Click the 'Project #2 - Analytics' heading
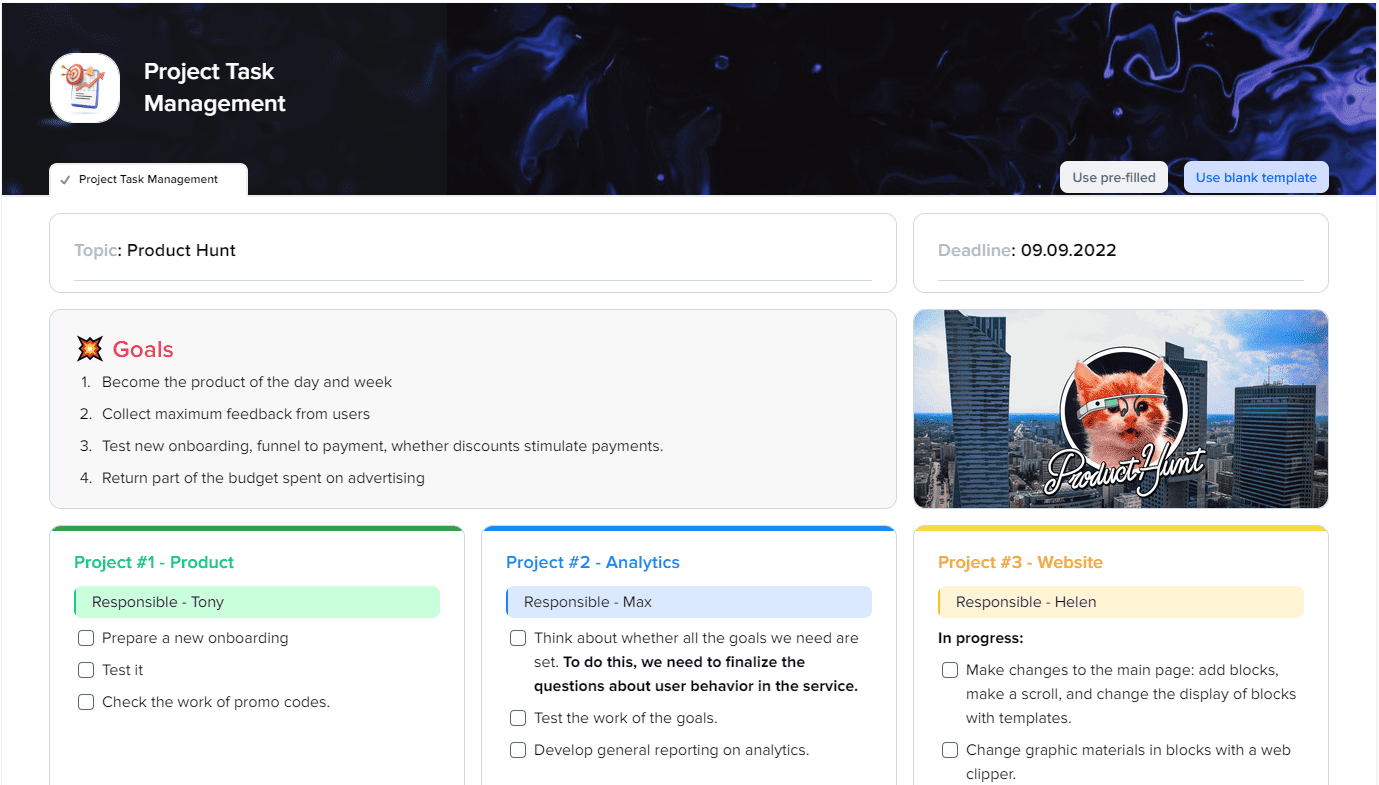This screenshot has width=1379, height=785. point(593,562)
